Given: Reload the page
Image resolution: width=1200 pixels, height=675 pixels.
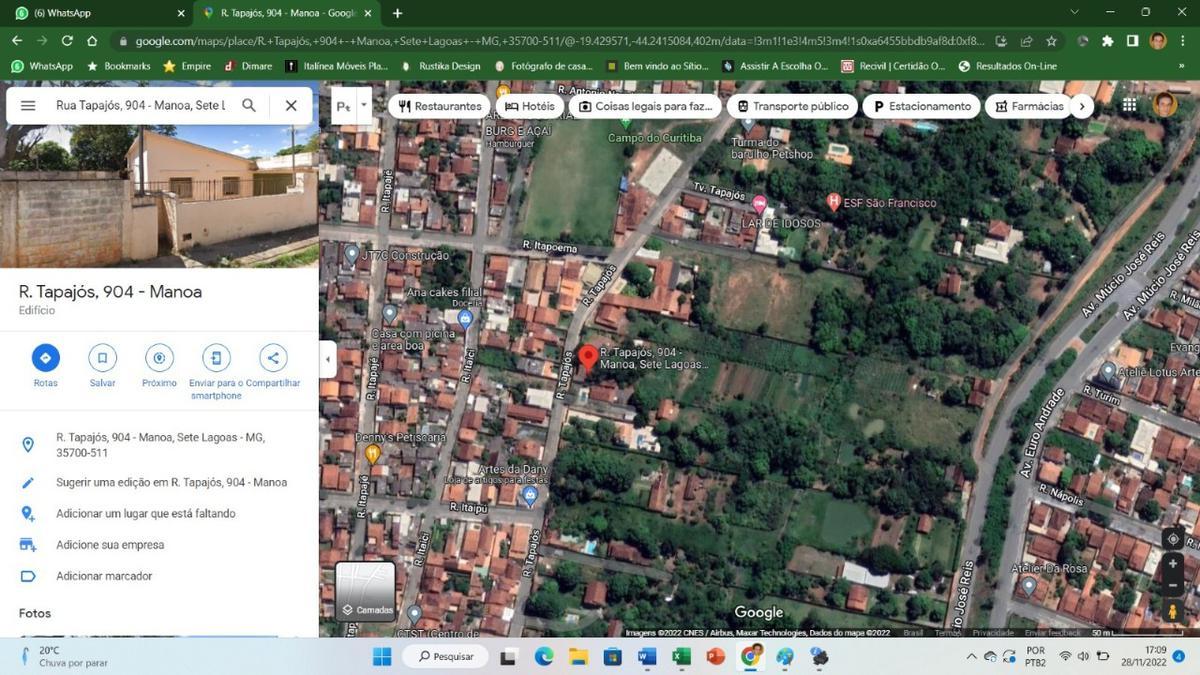Looking at the screenshot, I should pyautogui.click(x=67, y=41).
